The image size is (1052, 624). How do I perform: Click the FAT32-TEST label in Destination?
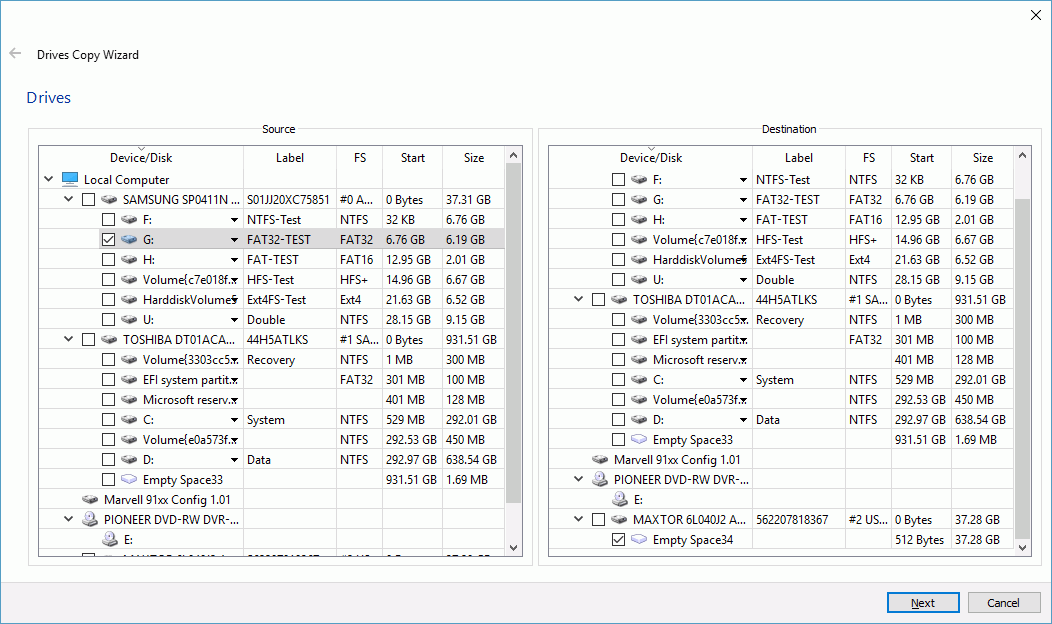[788, 200]
